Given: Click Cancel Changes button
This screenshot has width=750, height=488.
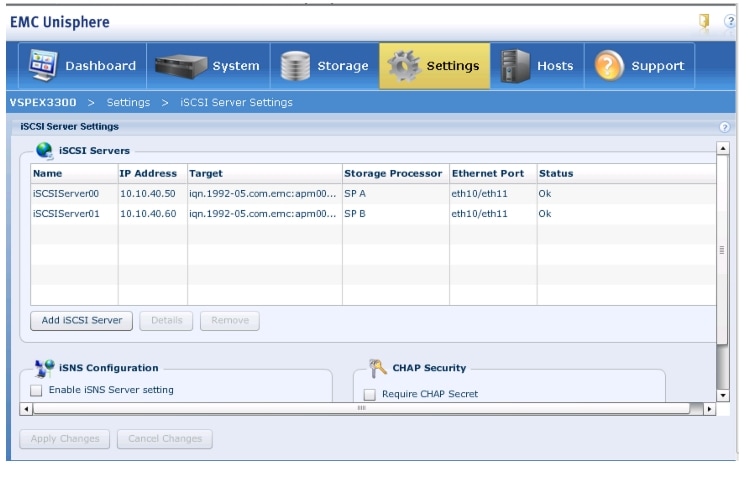Looking at the screenshot, I should click(165, 439).
